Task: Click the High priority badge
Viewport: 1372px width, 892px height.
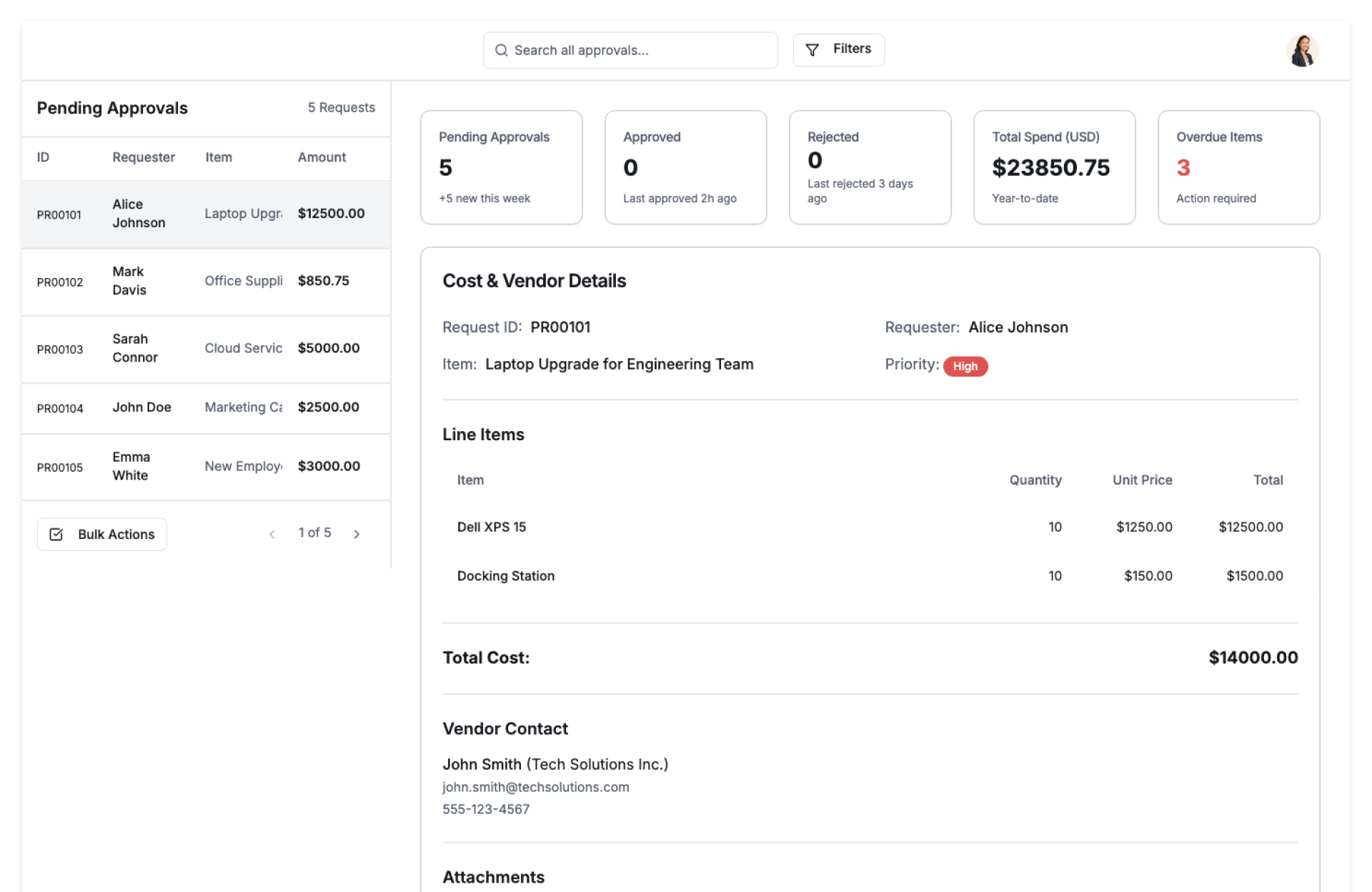Action: (965, 366)
